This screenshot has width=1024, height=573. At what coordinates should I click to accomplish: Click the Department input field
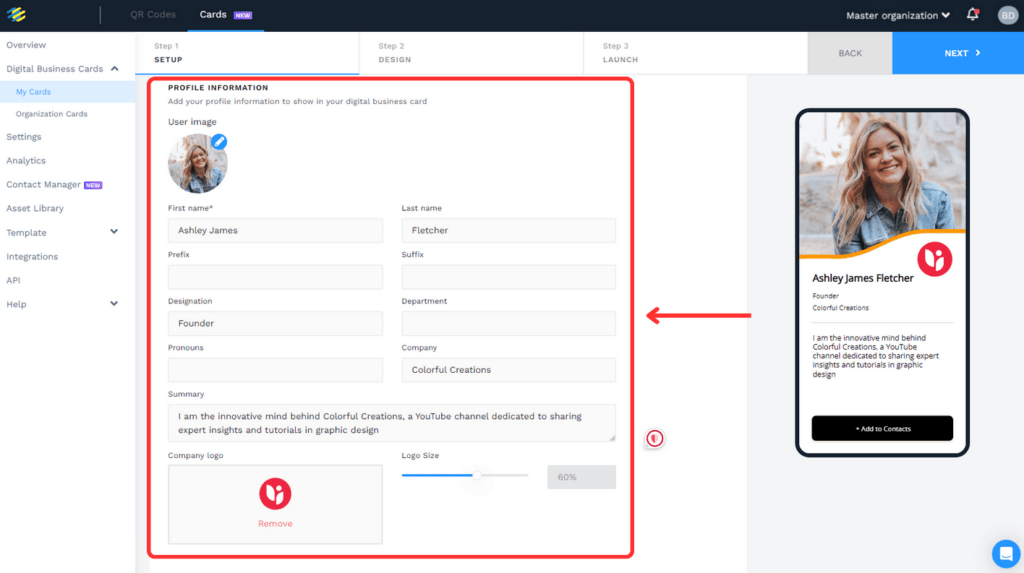(508, 324)
